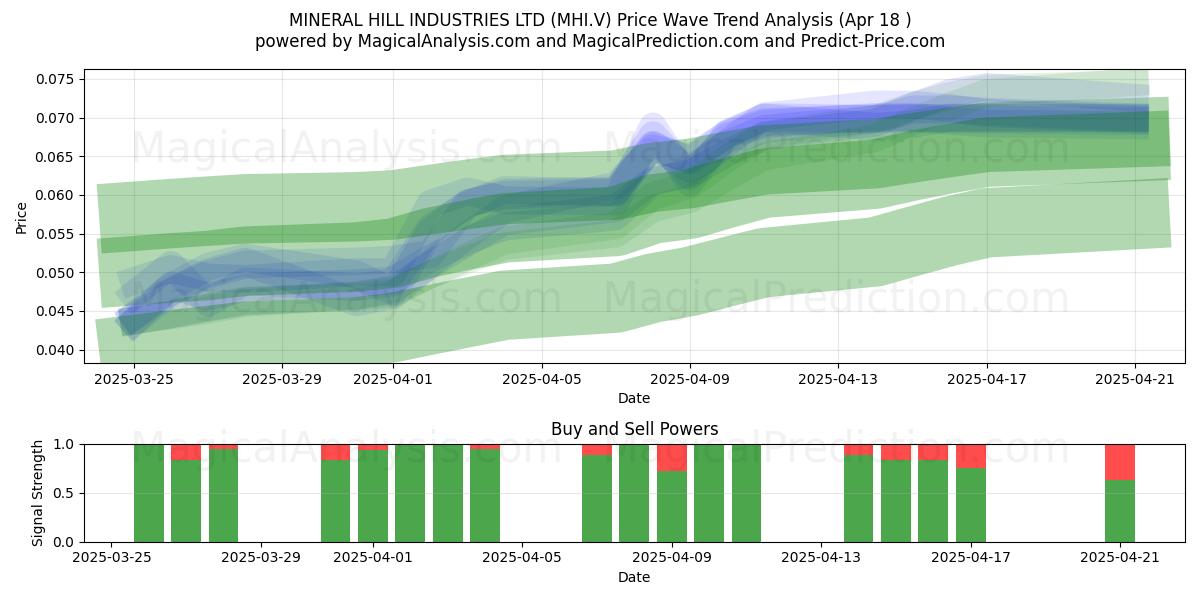
Task: Click the 'Date' label under the price chart
Action: [x=634, y=398]
